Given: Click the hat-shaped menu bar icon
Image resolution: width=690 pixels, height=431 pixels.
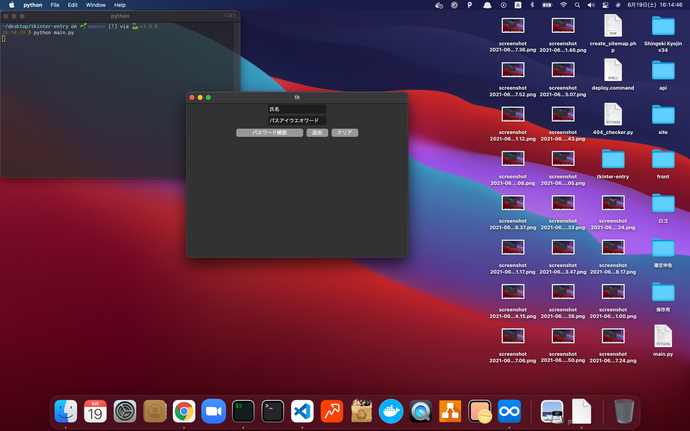Looking at the screenshot, I should pyautogui.click(x=487, y=5).
